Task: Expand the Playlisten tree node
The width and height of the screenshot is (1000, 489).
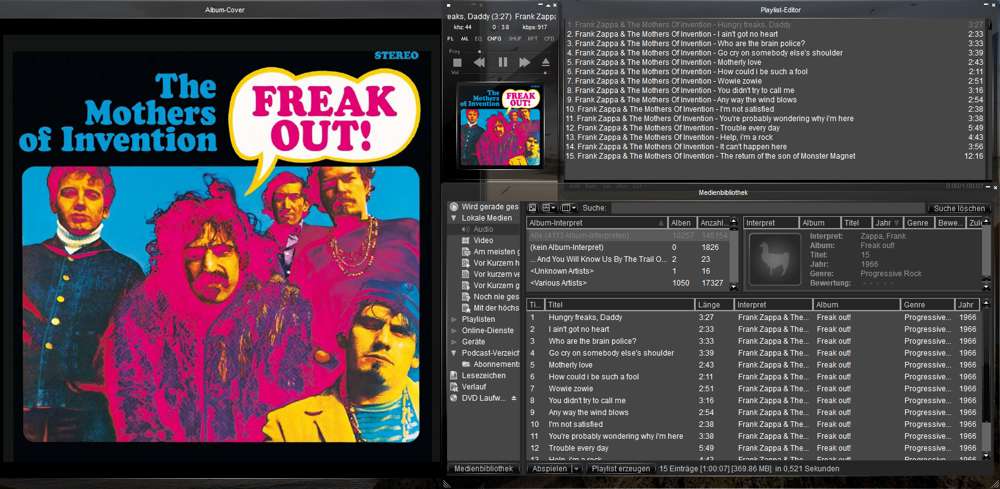Action: [454, 319]
